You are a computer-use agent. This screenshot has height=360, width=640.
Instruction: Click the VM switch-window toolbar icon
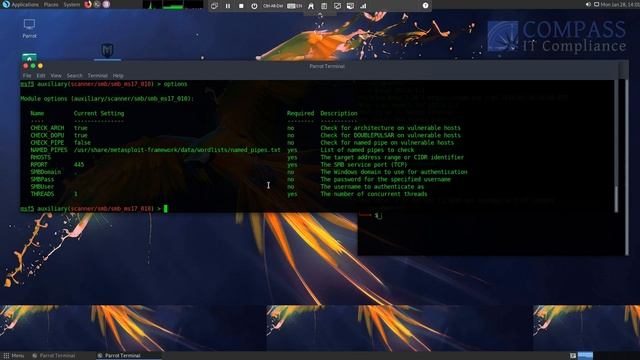pos(214,6)
